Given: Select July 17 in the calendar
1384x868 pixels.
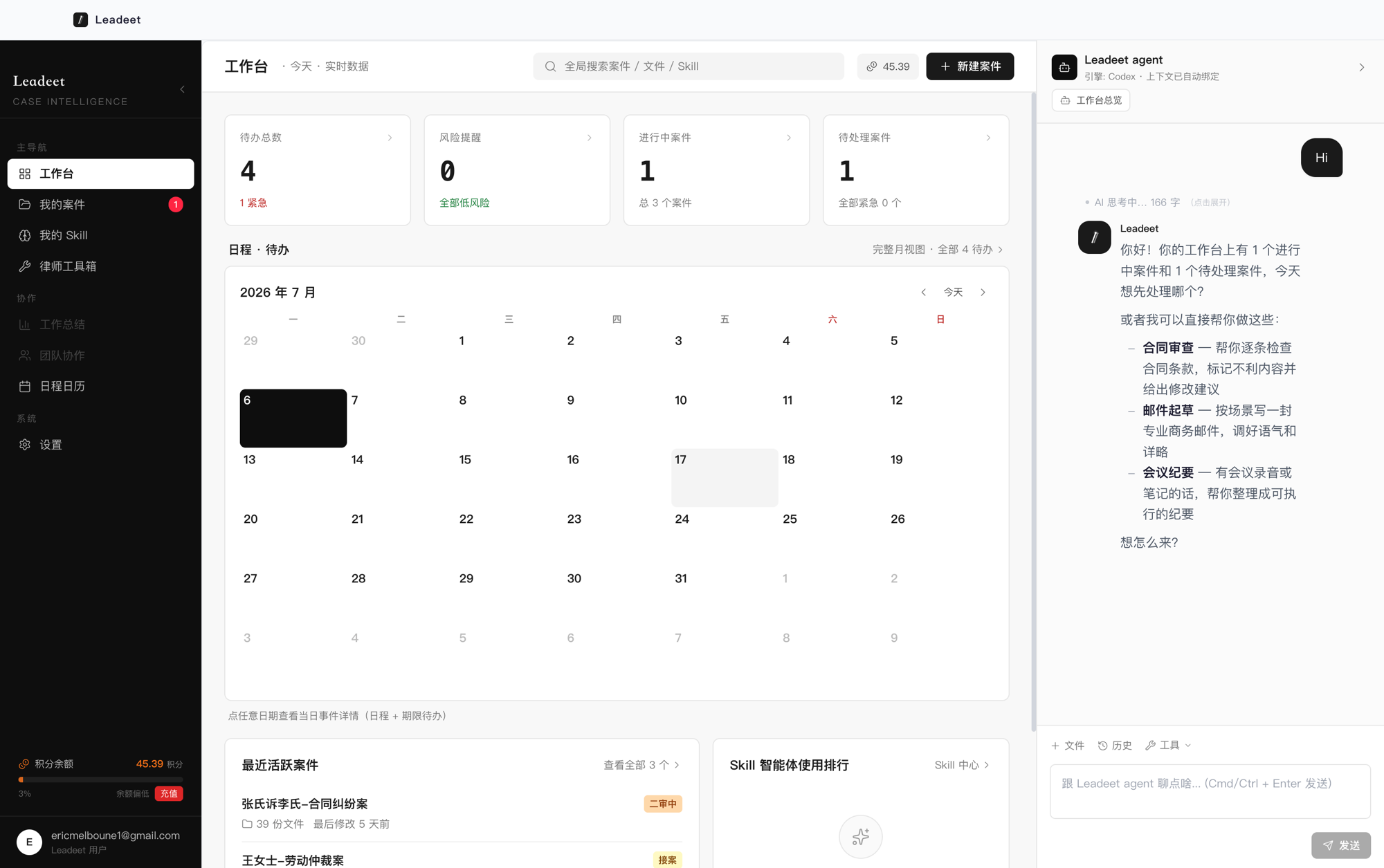Looking at the screenshot, I should [725, 478].
